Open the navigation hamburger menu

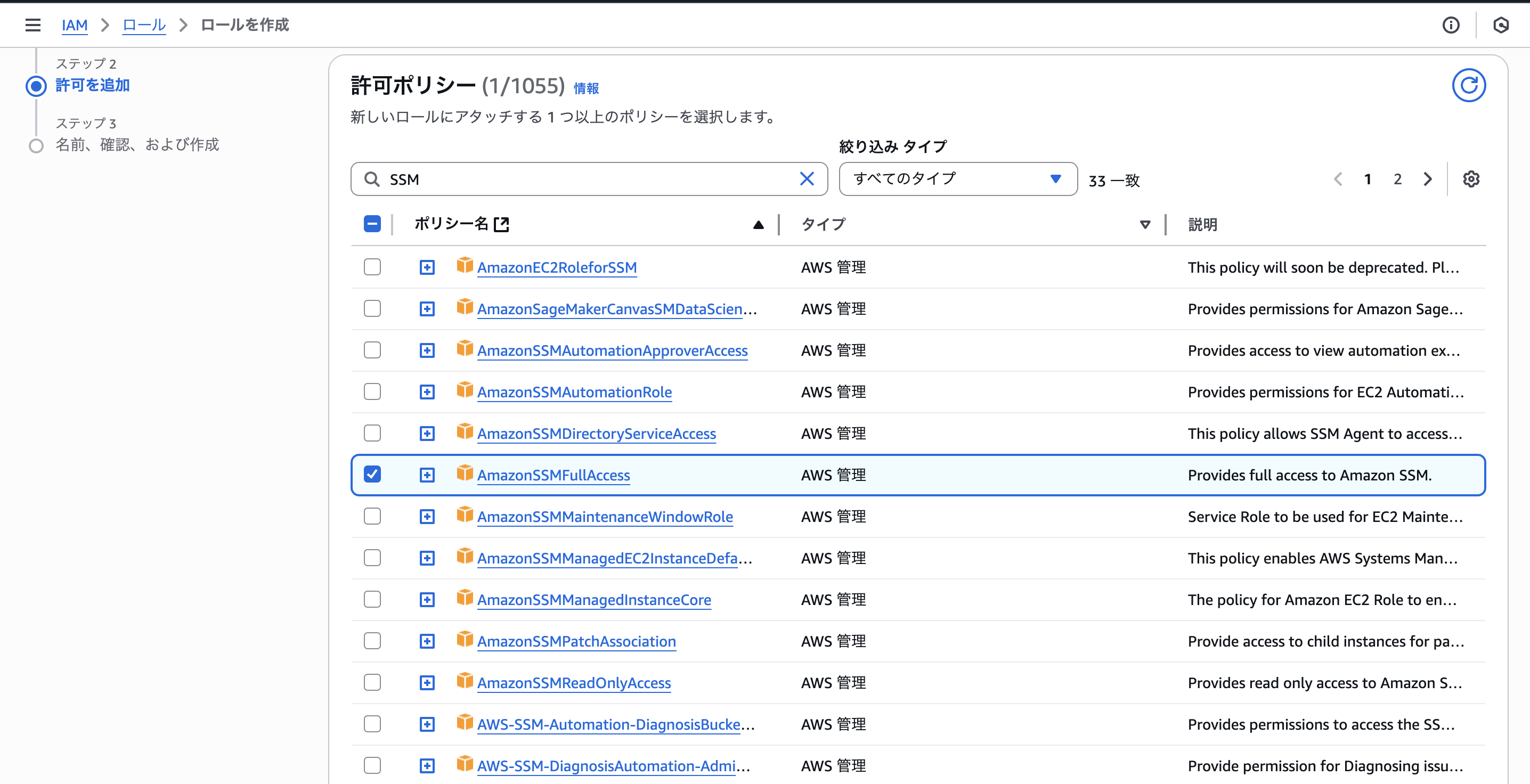[x=32, y=25]
